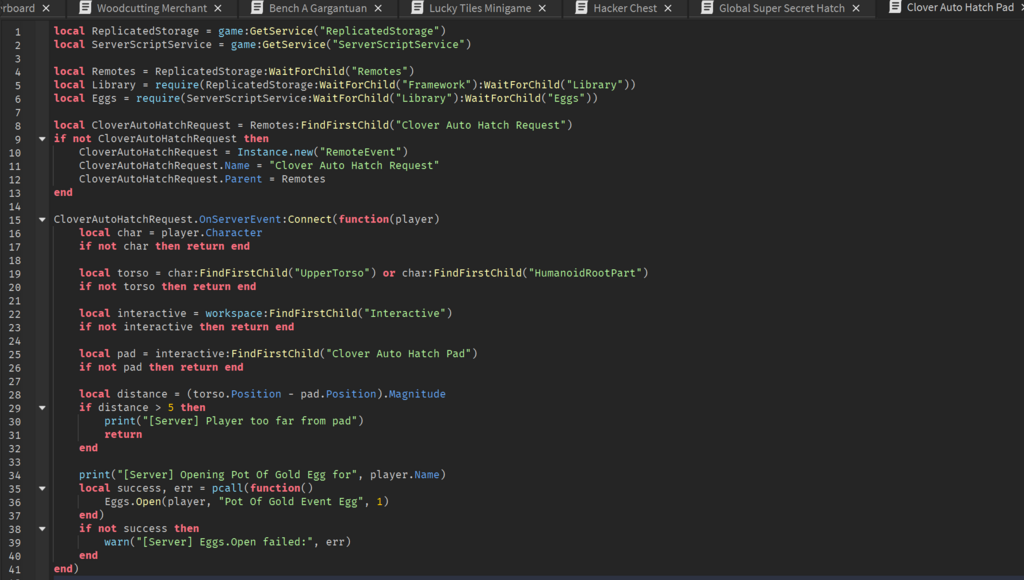Switch to the Hacker Chest tab
1024x580 pixels.
click(x=625, y=8)
